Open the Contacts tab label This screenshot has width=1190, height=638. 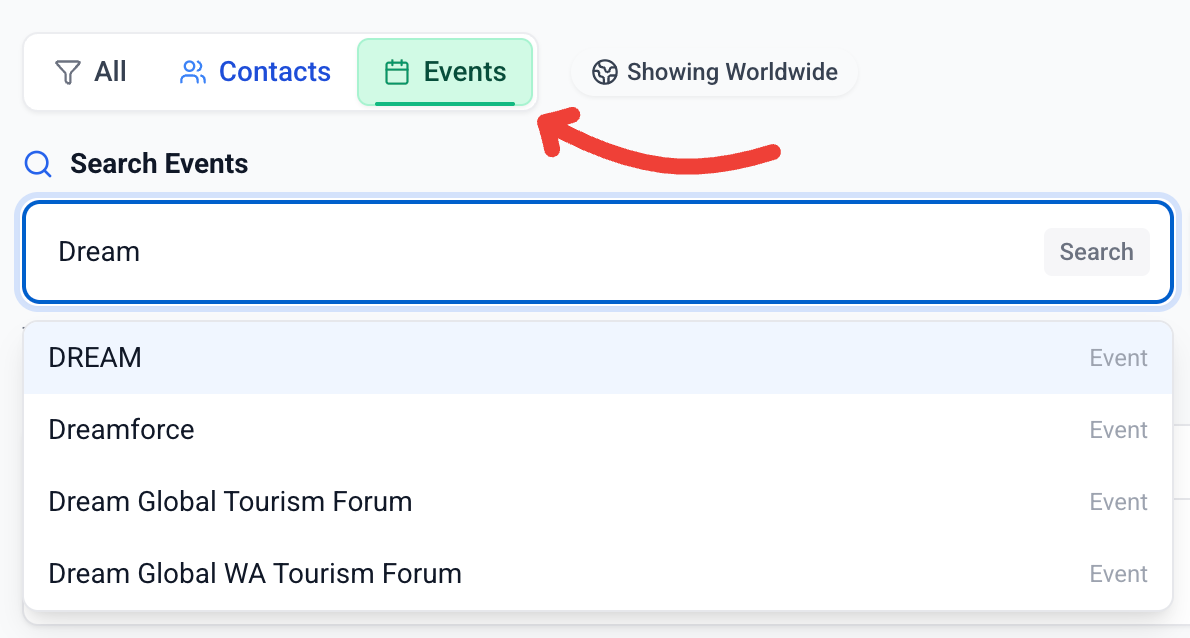tap(274, 72)
